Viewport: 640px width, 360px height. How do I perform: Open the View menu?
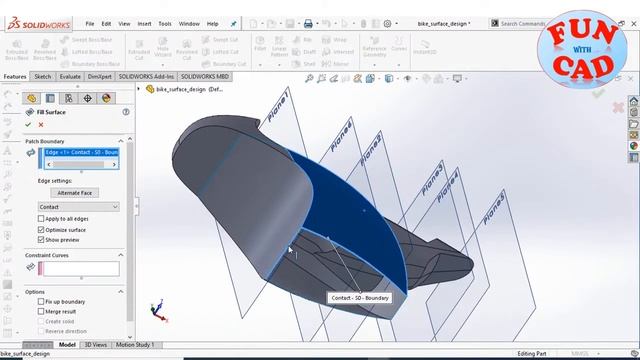(x=124, y=24)
